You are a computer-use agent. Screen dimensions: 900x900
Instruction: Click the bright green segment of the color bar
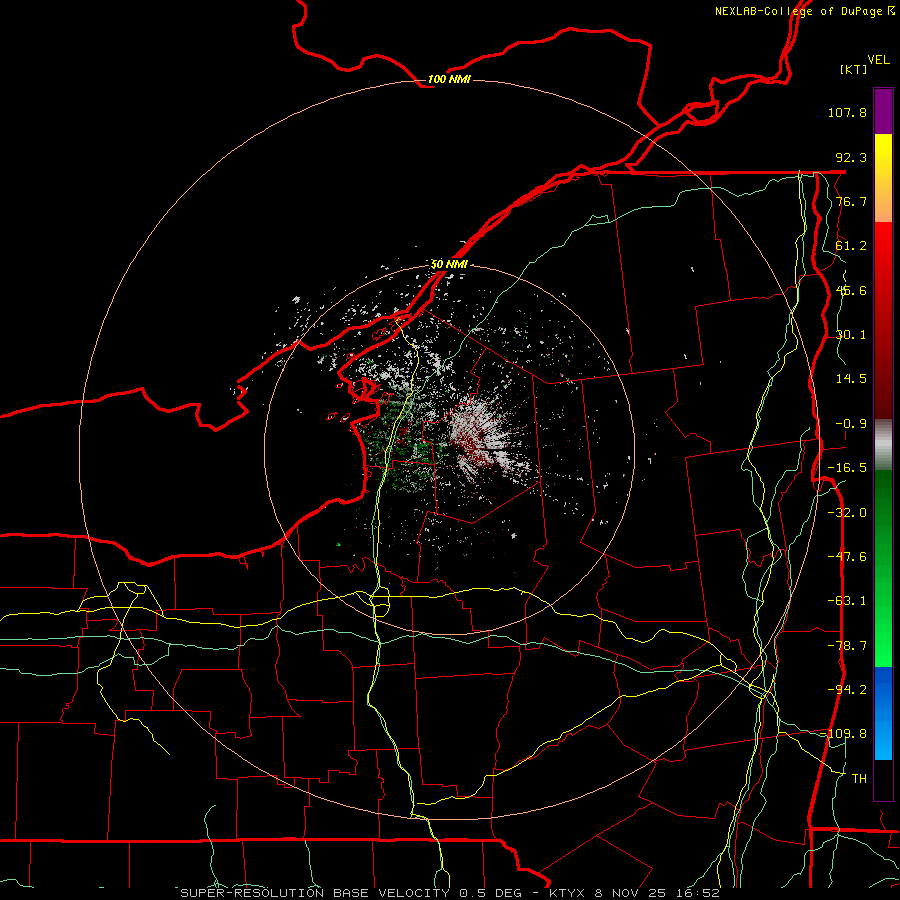pyautogui.click(x=883, y=568)
